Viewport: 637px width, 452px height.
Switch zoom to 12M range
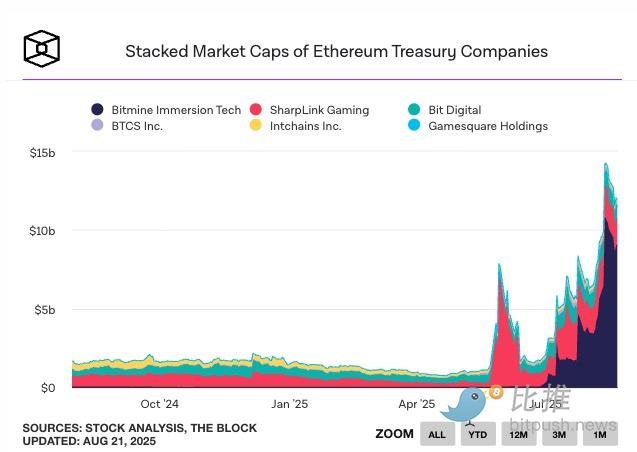(x=519, y=434)
